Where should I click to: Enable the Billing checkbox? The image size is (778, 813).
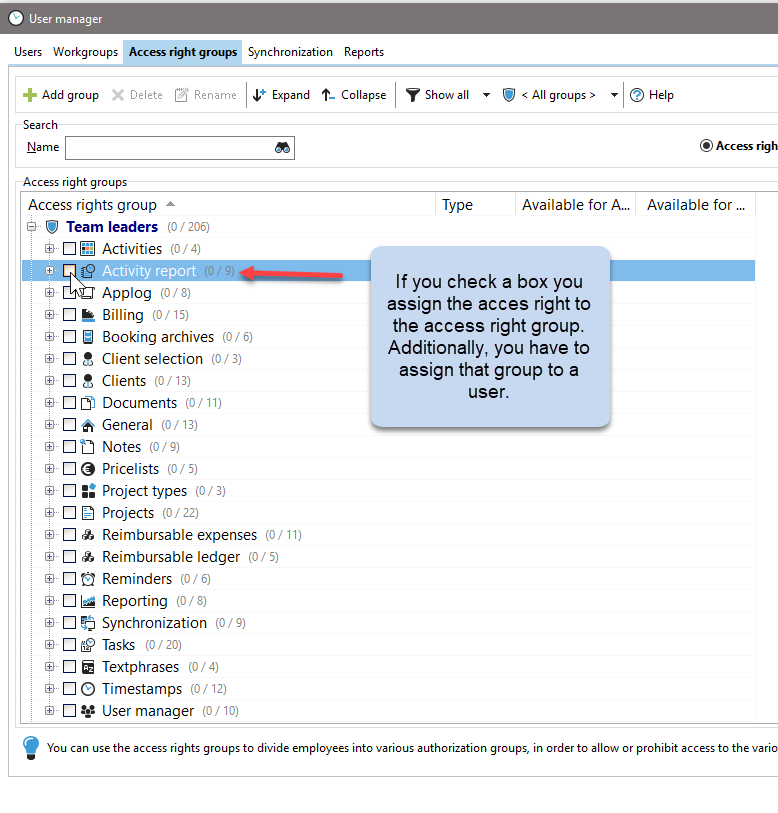69,315
